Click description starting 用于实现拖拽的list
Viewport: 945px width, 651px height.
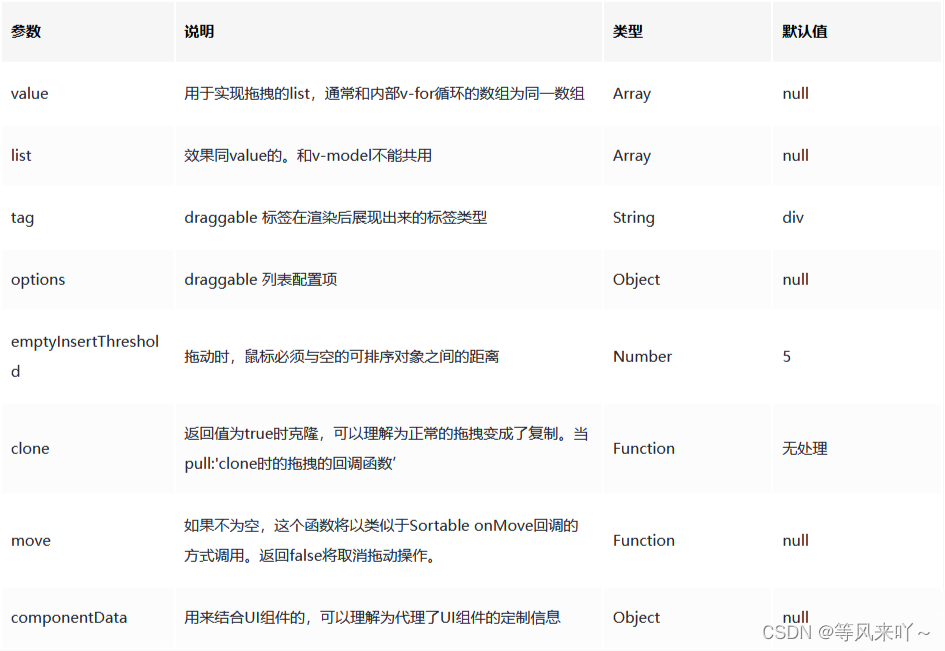(x=384, y=93)
